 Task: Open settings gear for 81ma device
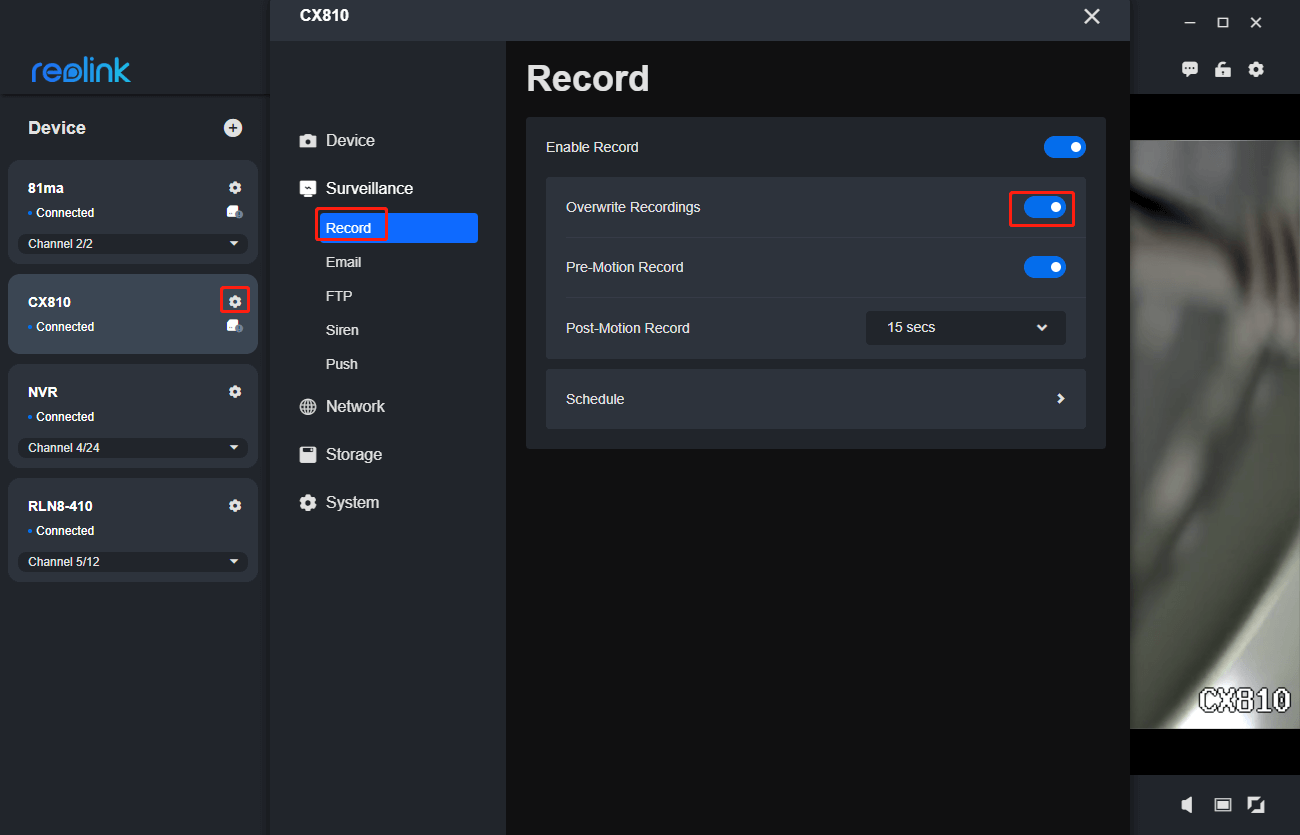click(x=235, y=187)
